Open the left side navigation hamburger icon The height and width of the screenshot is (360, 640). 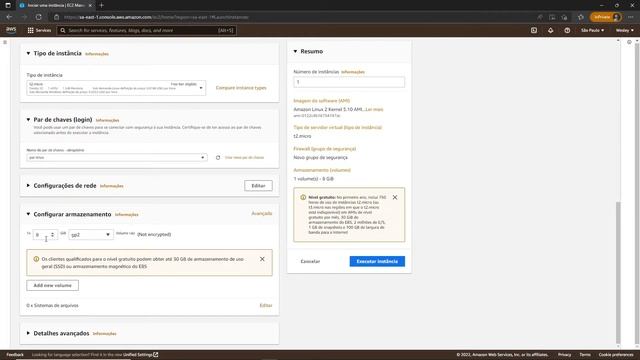point(5,42)
